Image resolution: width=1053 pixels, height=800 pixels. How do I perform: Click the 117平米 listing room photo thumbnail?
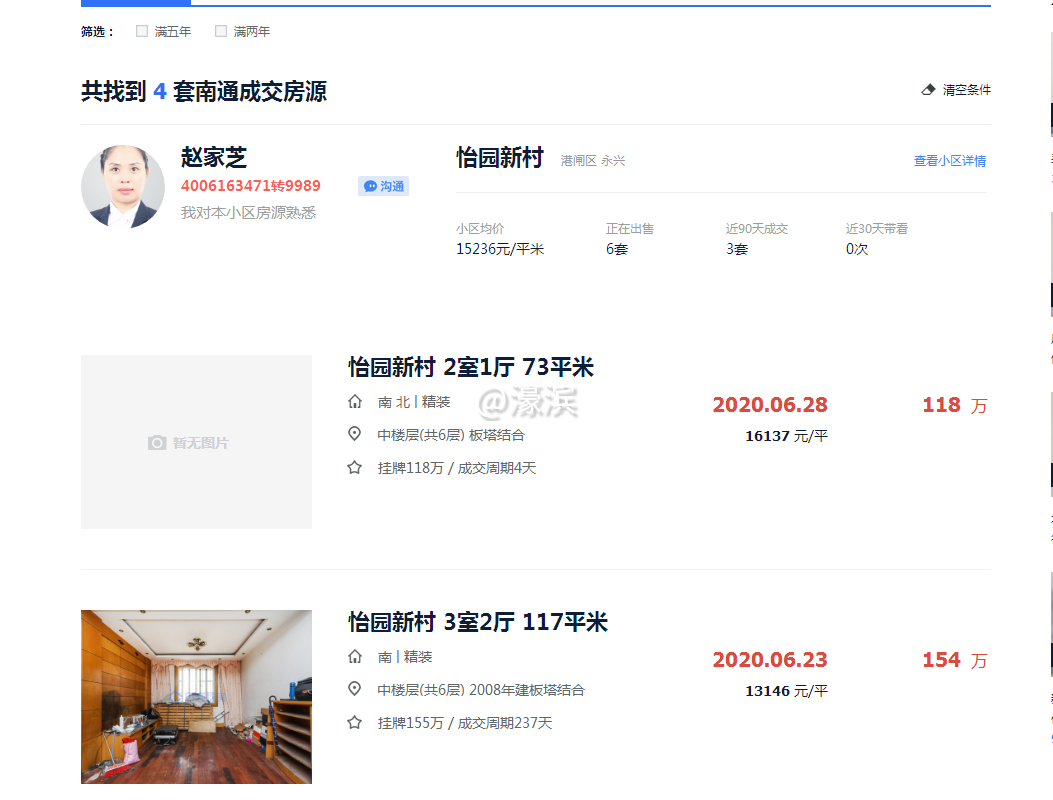pos(196,696)
